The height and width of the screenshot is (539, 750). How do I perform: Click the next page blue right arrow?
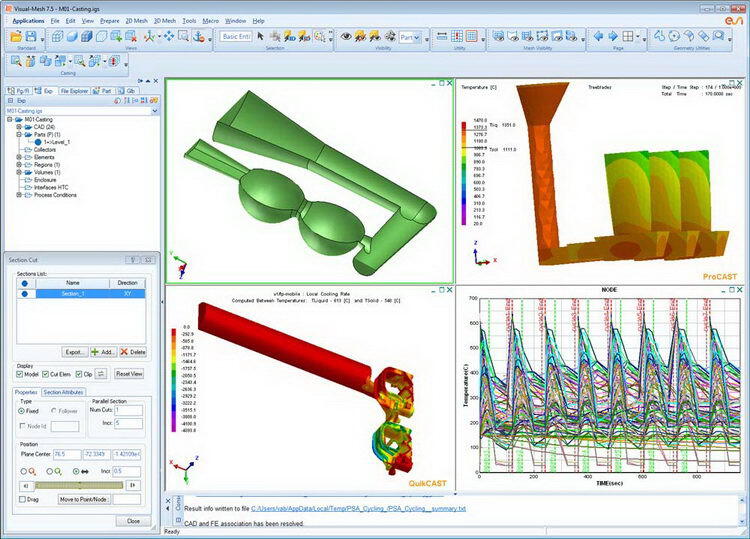coord(612,36)
